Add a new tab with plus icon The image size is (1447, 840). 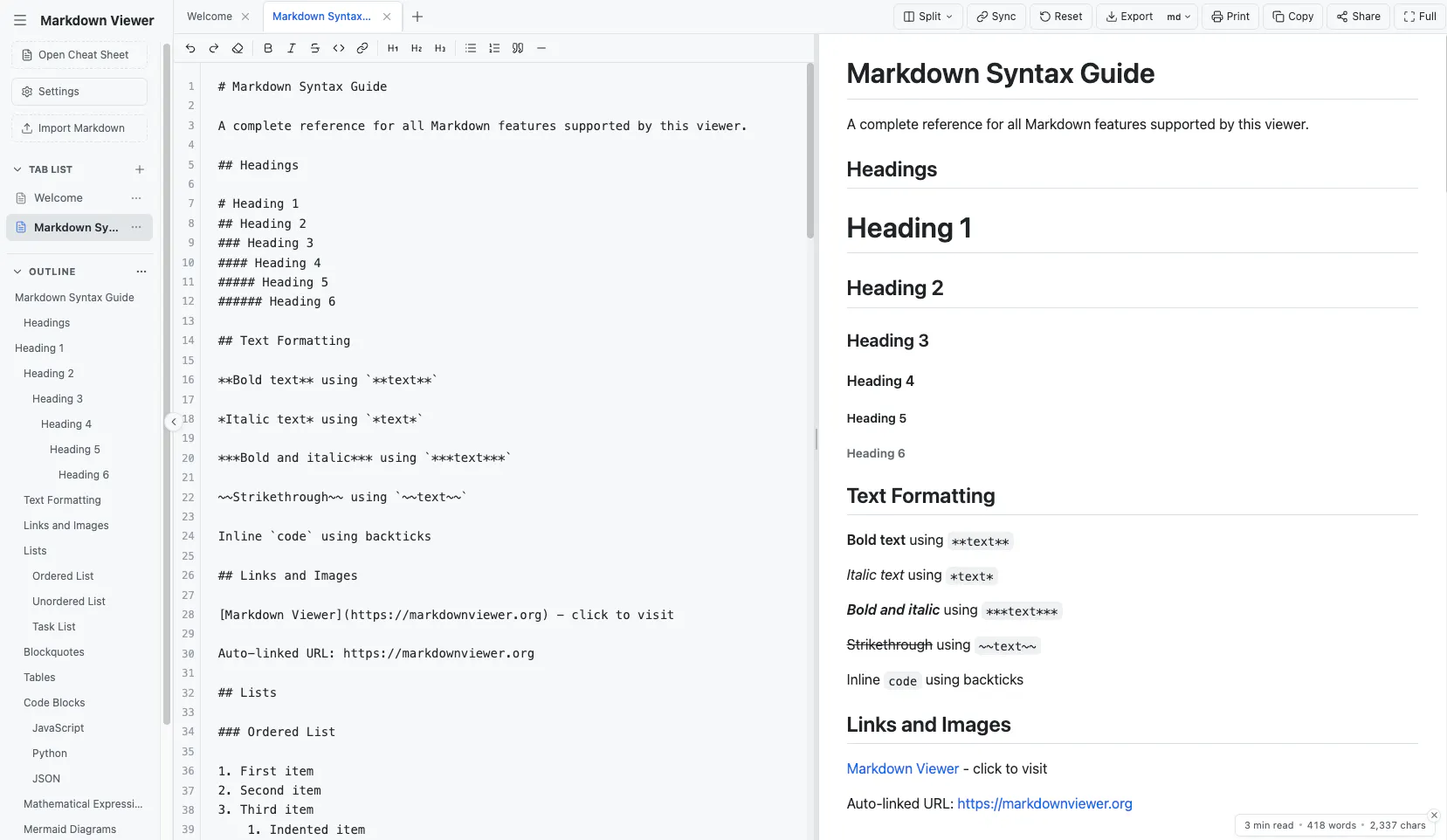pos(417,17)
